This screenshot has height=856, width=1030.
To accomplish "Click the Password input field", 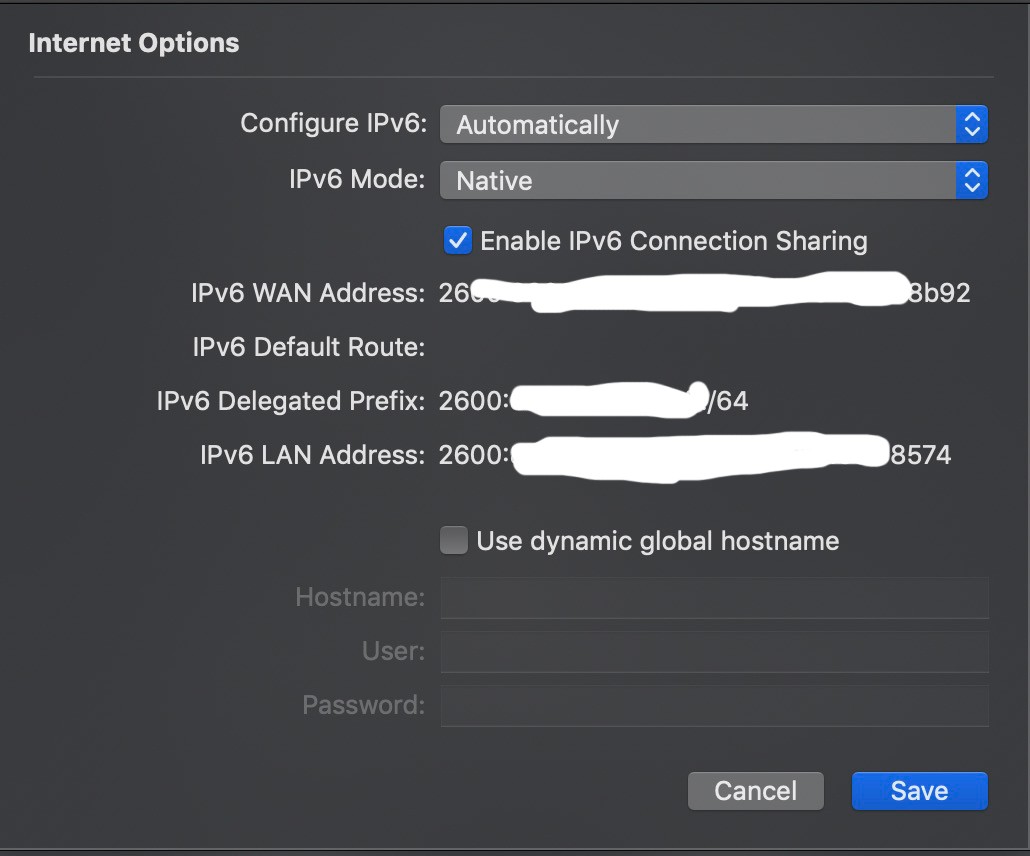I will pyautogui.click(x=714, y=705).
